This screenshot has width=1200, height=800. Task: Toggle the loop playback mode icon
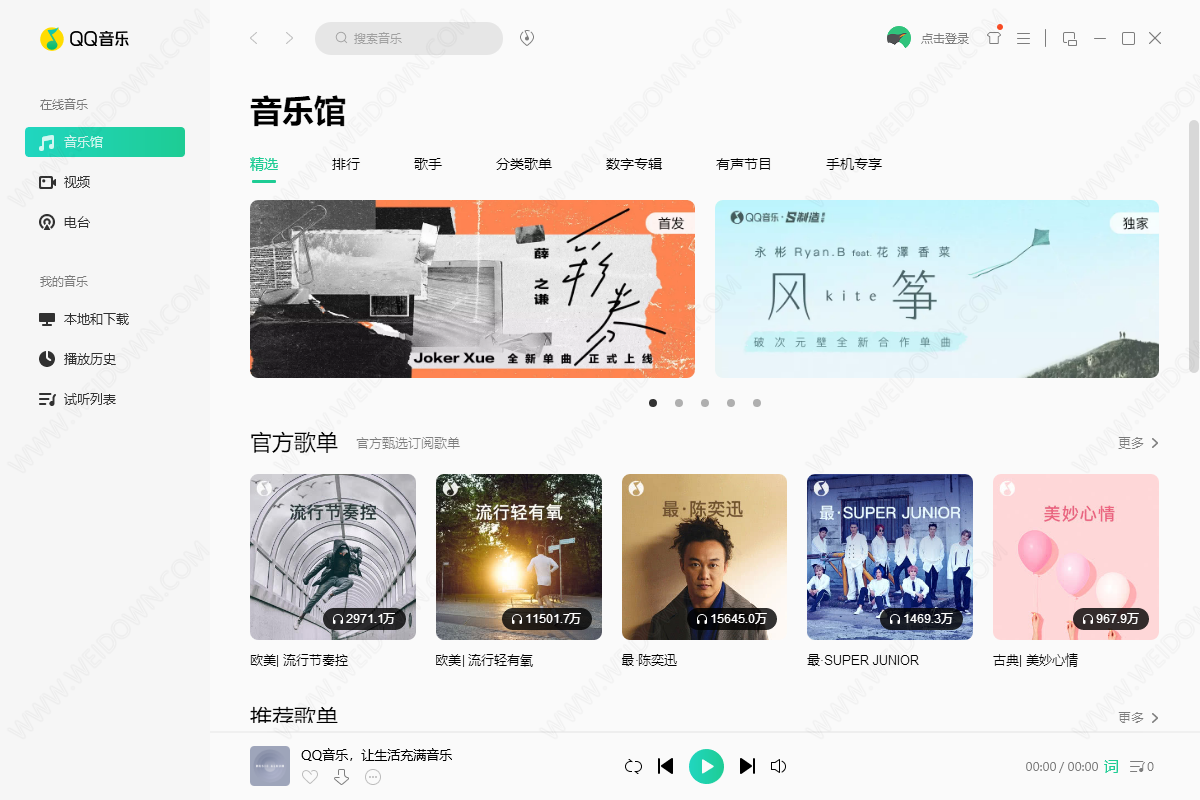633,766
